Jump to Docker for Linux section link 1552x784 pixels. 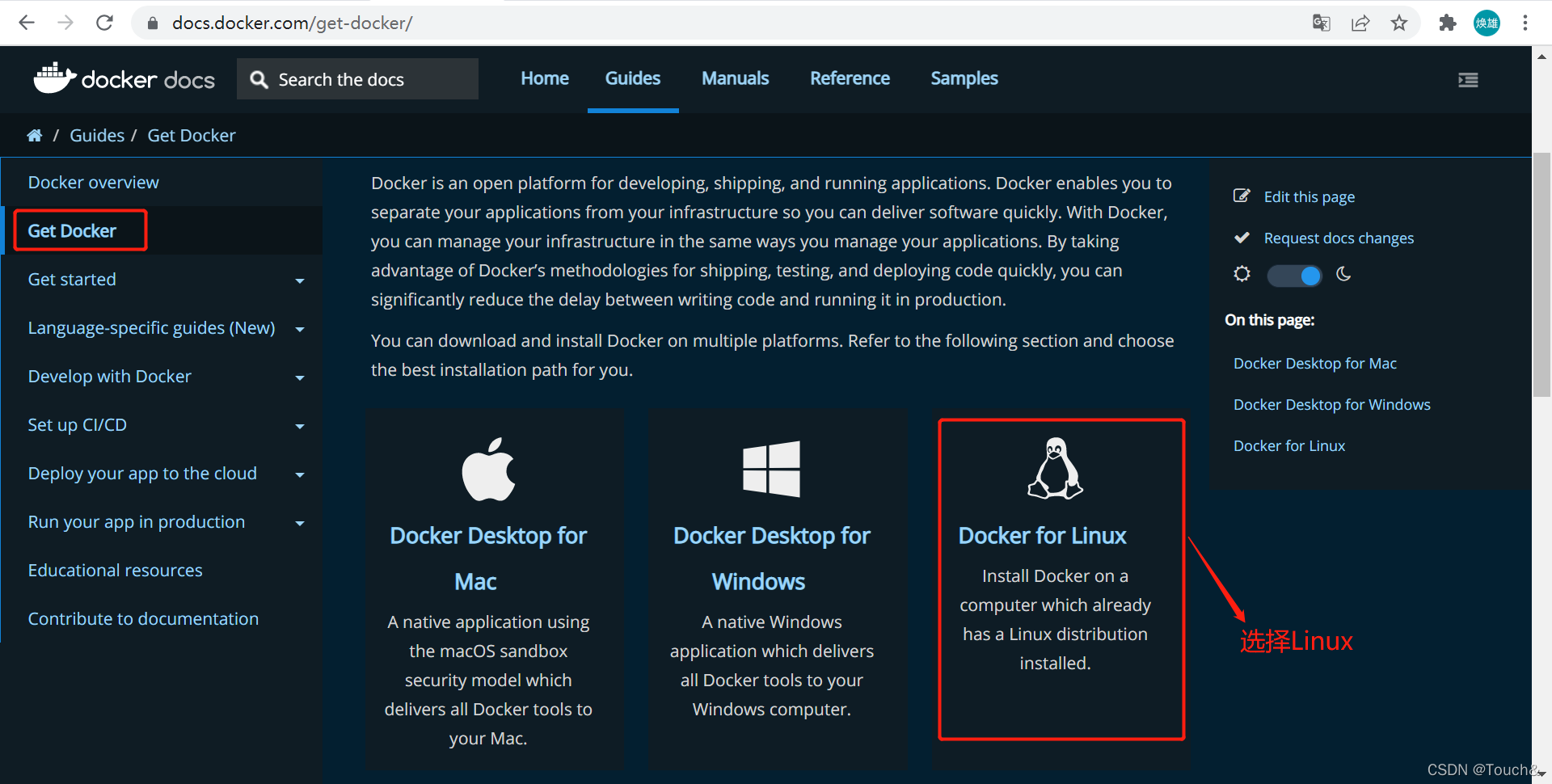(1289, 445)
